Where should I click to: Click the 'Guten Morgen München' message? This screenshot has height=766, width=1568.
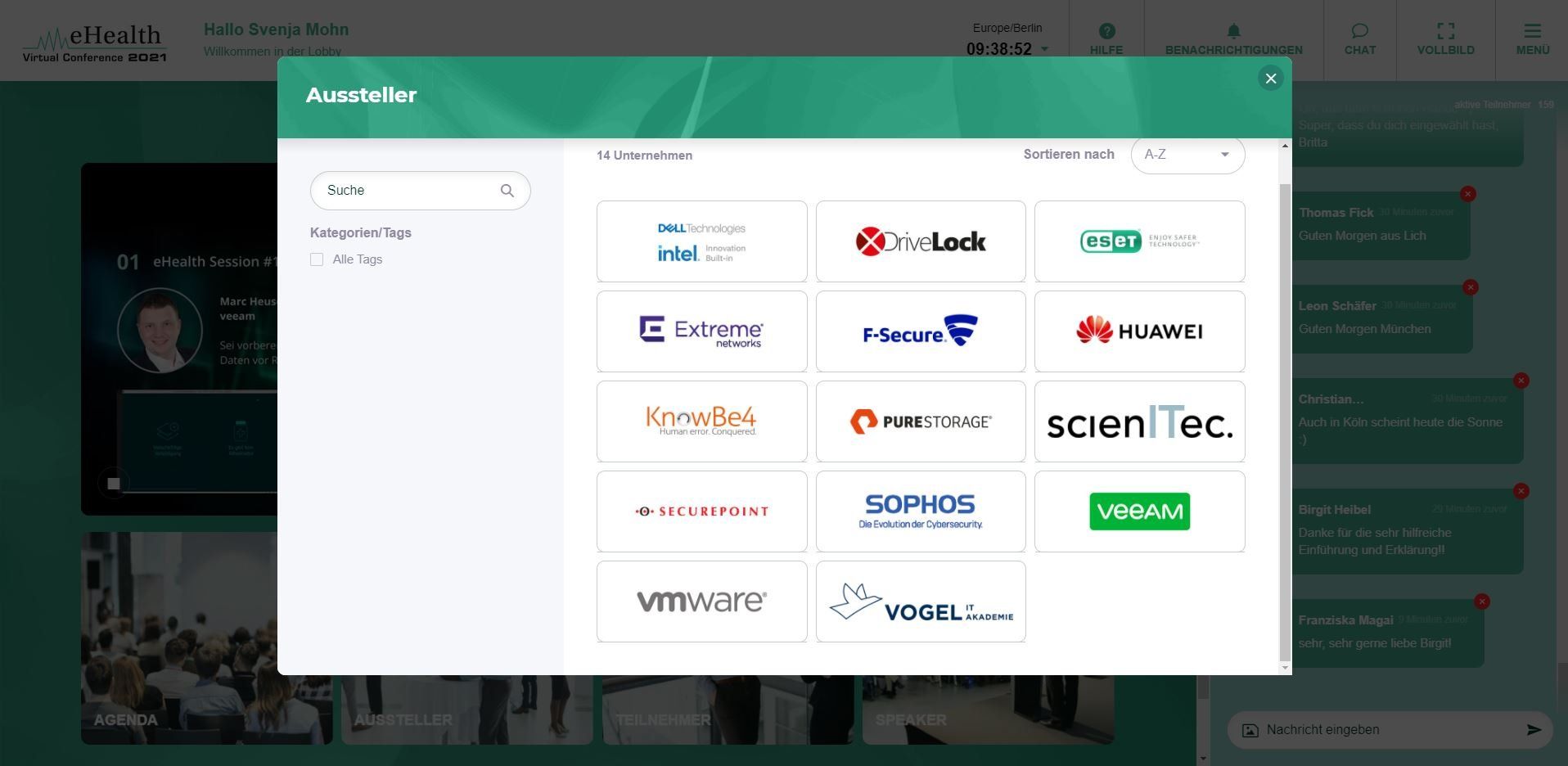click(1364, 329)
